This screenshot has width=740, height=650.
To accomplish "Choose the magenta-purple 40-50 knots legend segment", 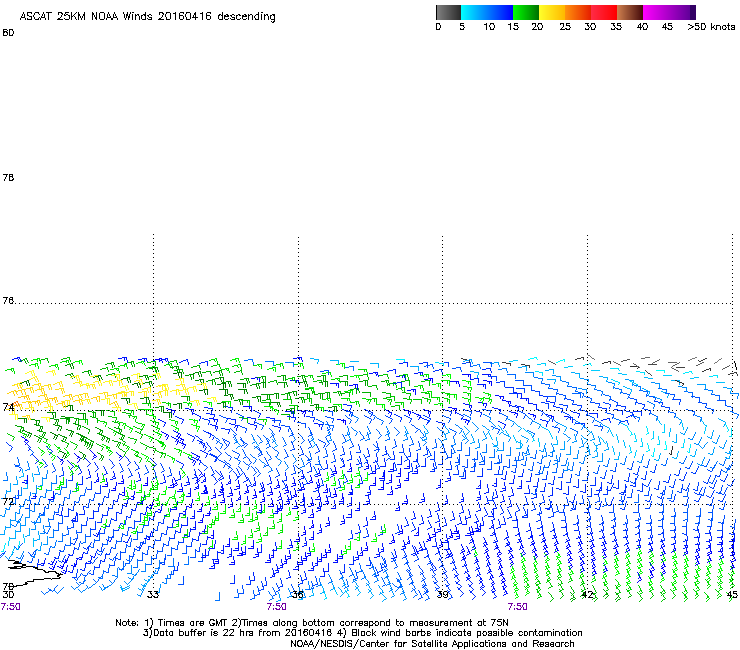I will pos(669,12).
